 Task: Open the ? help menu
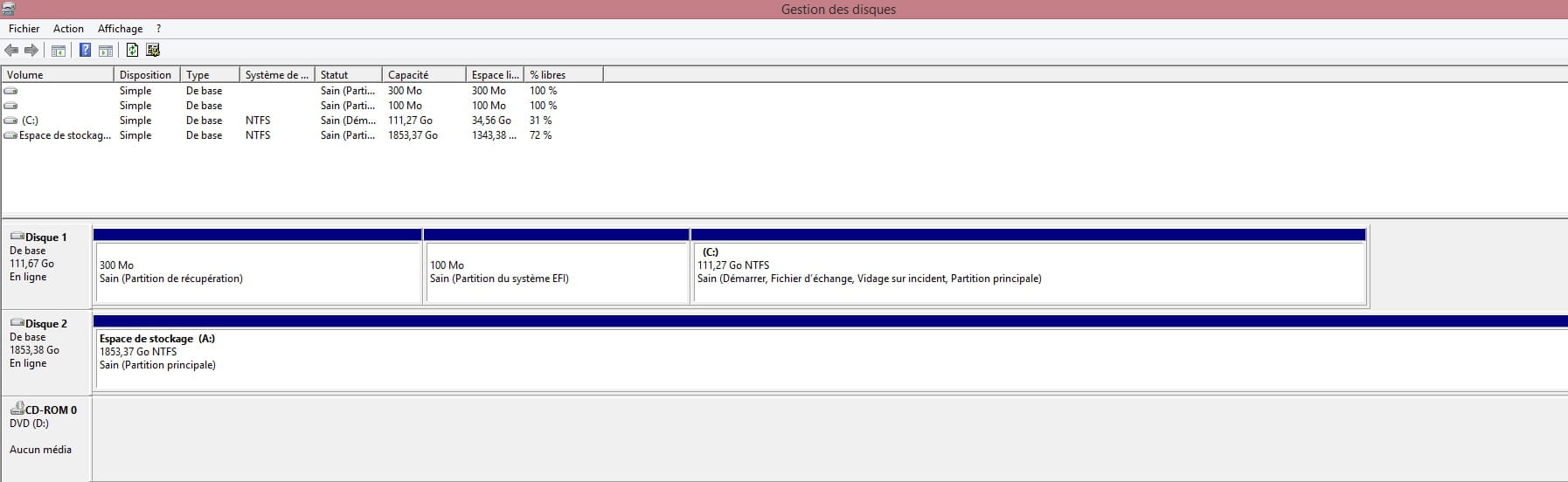click(158, 29)
